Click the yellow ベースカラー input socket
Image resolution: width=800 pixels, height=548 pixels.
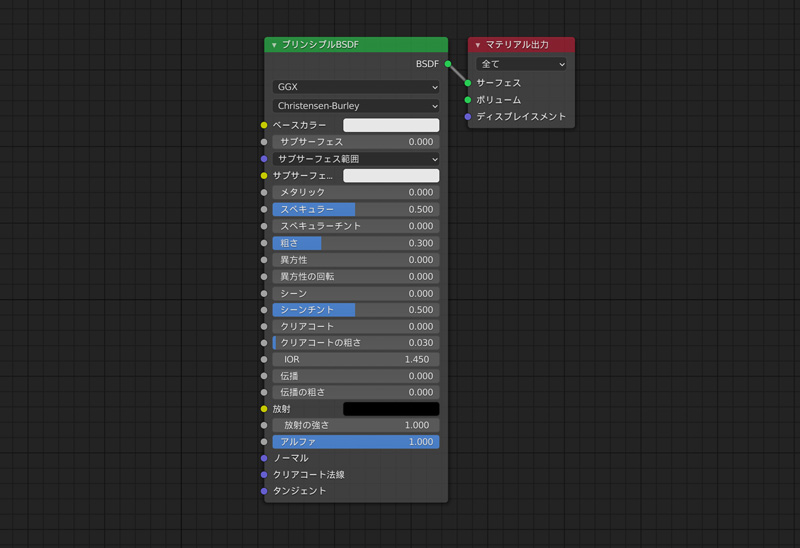point(264,126)
